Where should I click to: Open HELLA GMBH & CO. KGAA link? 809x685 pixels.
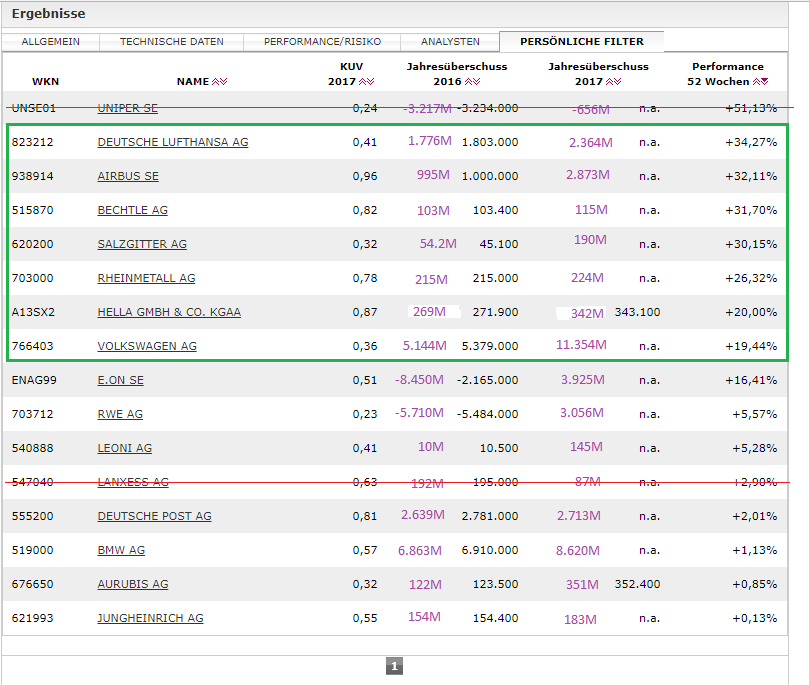pyautogui.click(x=169, y=312)
